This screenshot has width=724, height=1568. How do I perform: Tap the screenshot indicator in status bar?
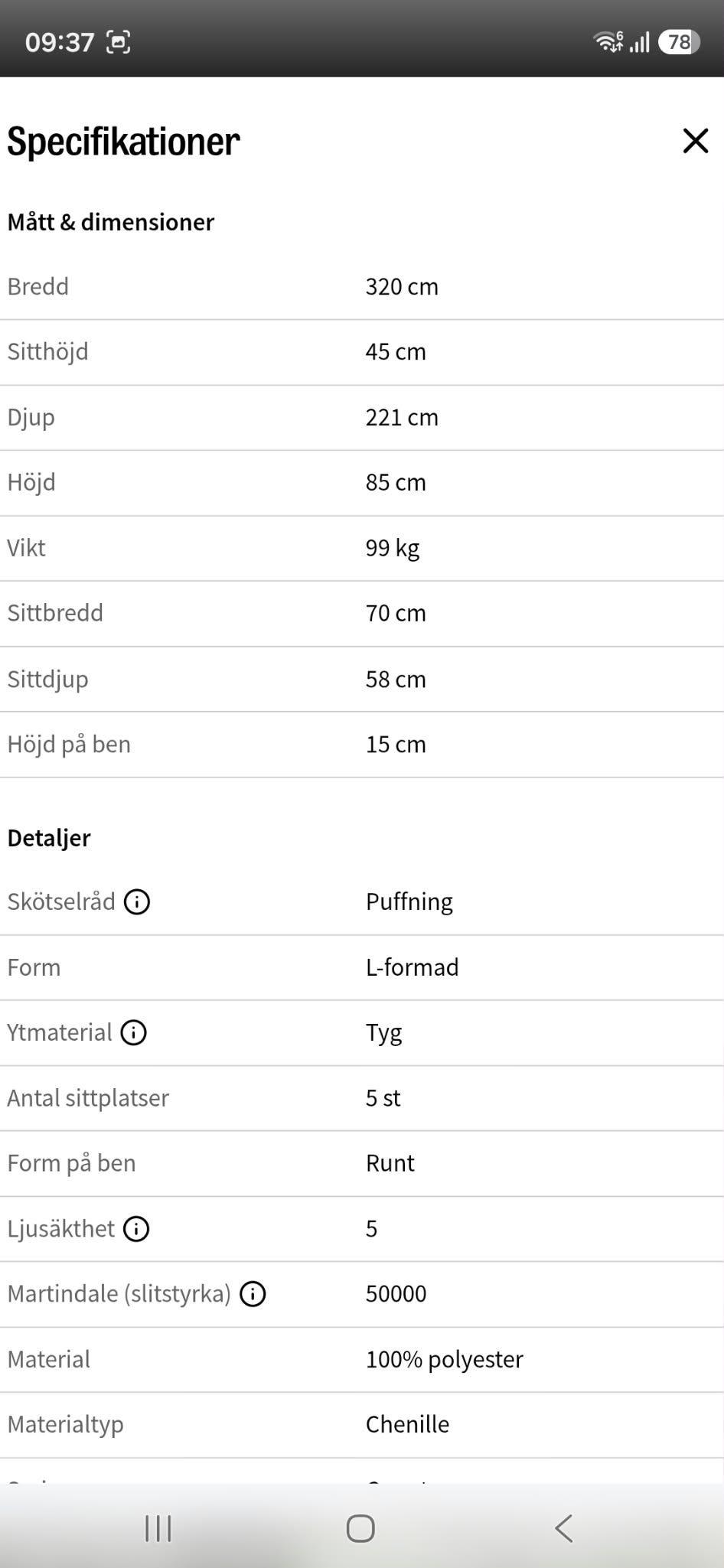(119, 42)
